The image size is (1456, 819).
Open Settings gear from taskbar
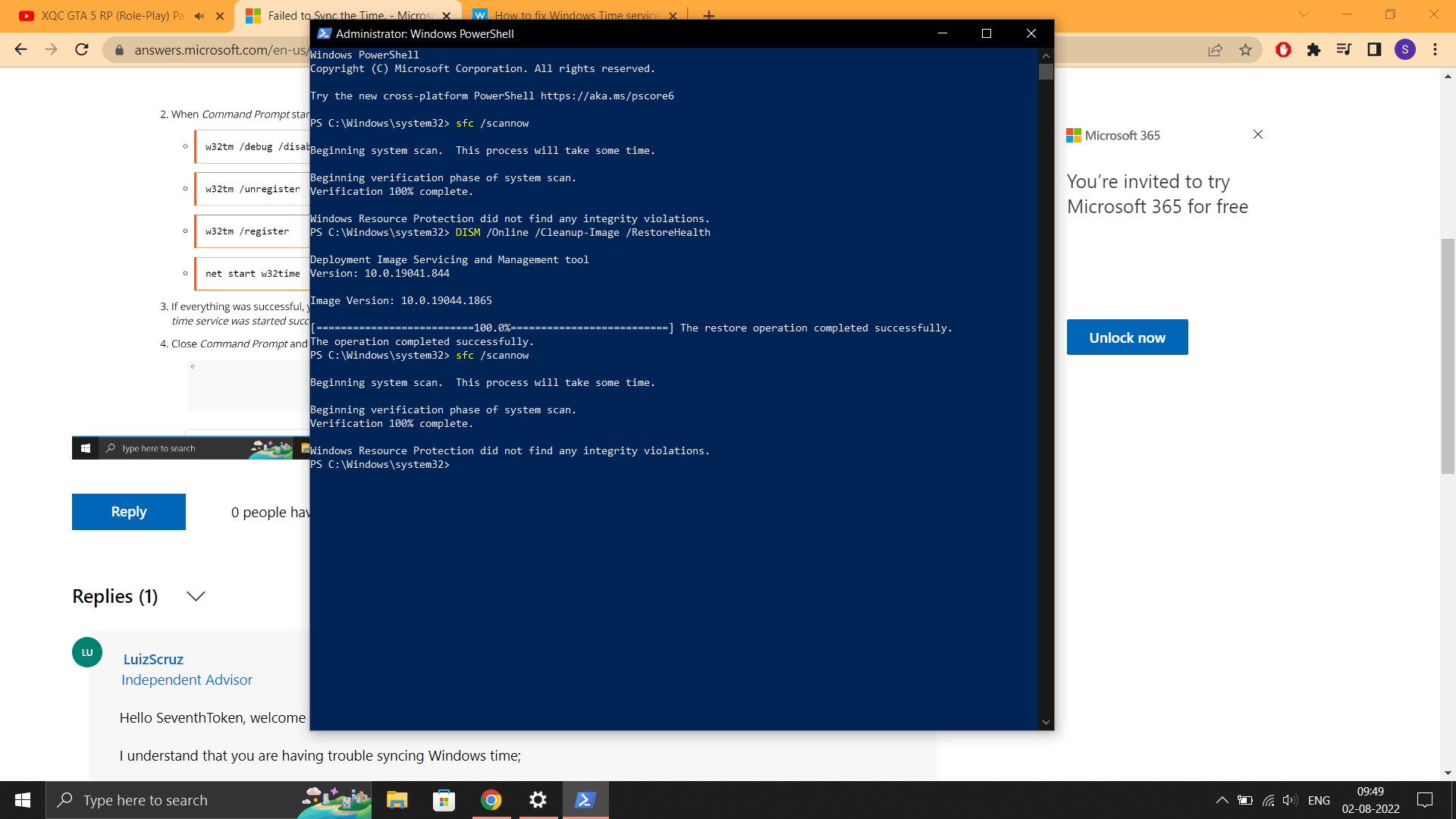(x=538, y=800)
